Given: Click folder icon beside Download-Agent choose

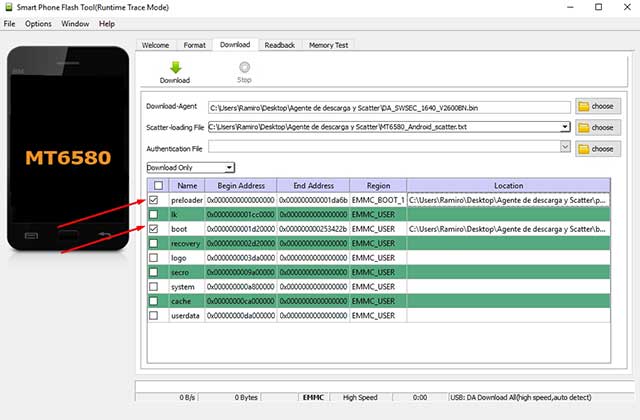Looking at the screenshot, I should (x=584, y=107).
